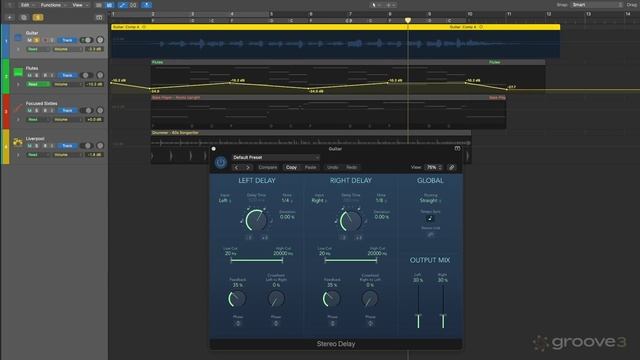Click the Flutes region in timeline
This screenshot has height=360, width=640.
click(x=348, y=78)
